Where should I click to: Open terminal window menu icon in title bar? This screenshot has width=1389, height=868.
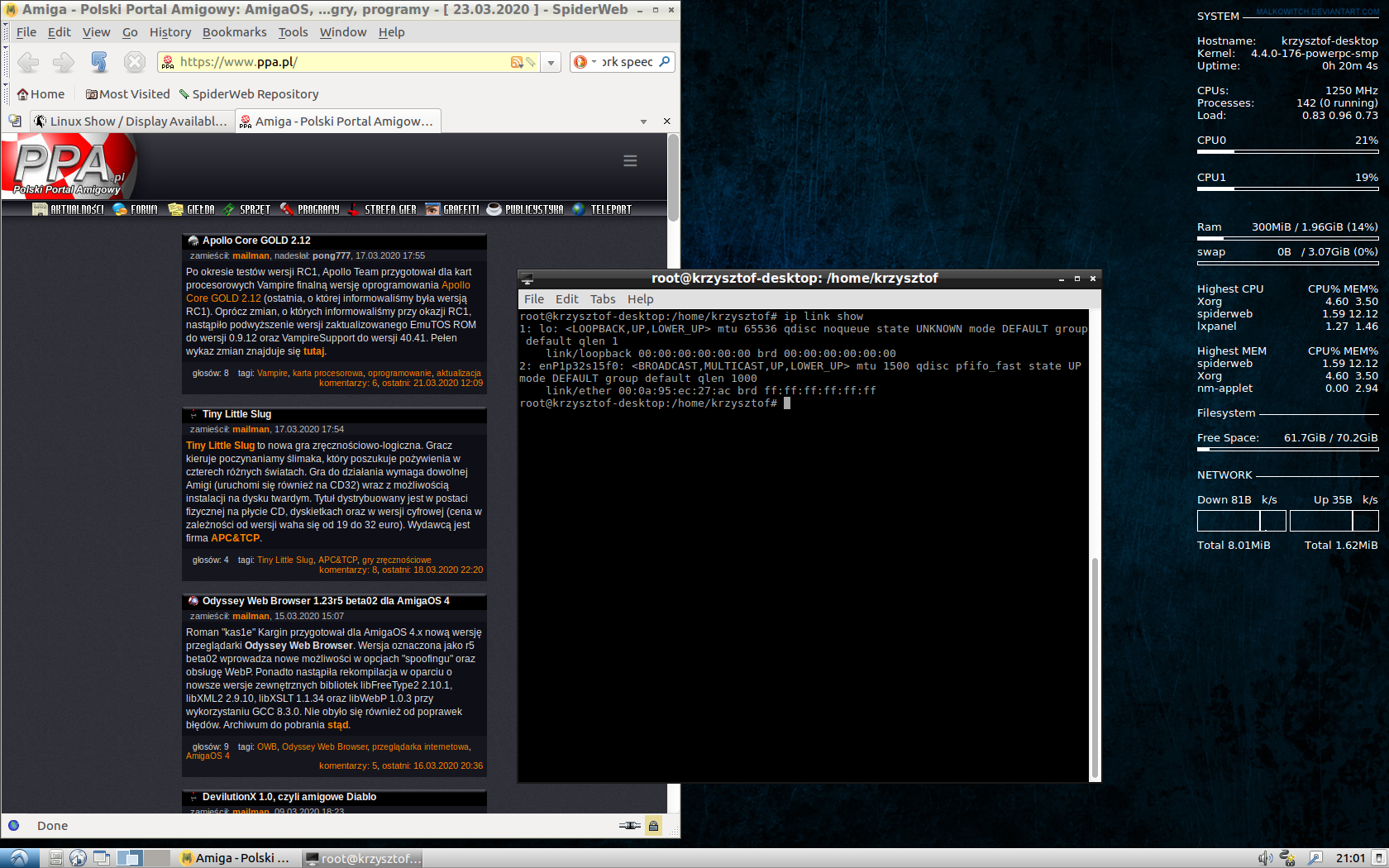527,279
